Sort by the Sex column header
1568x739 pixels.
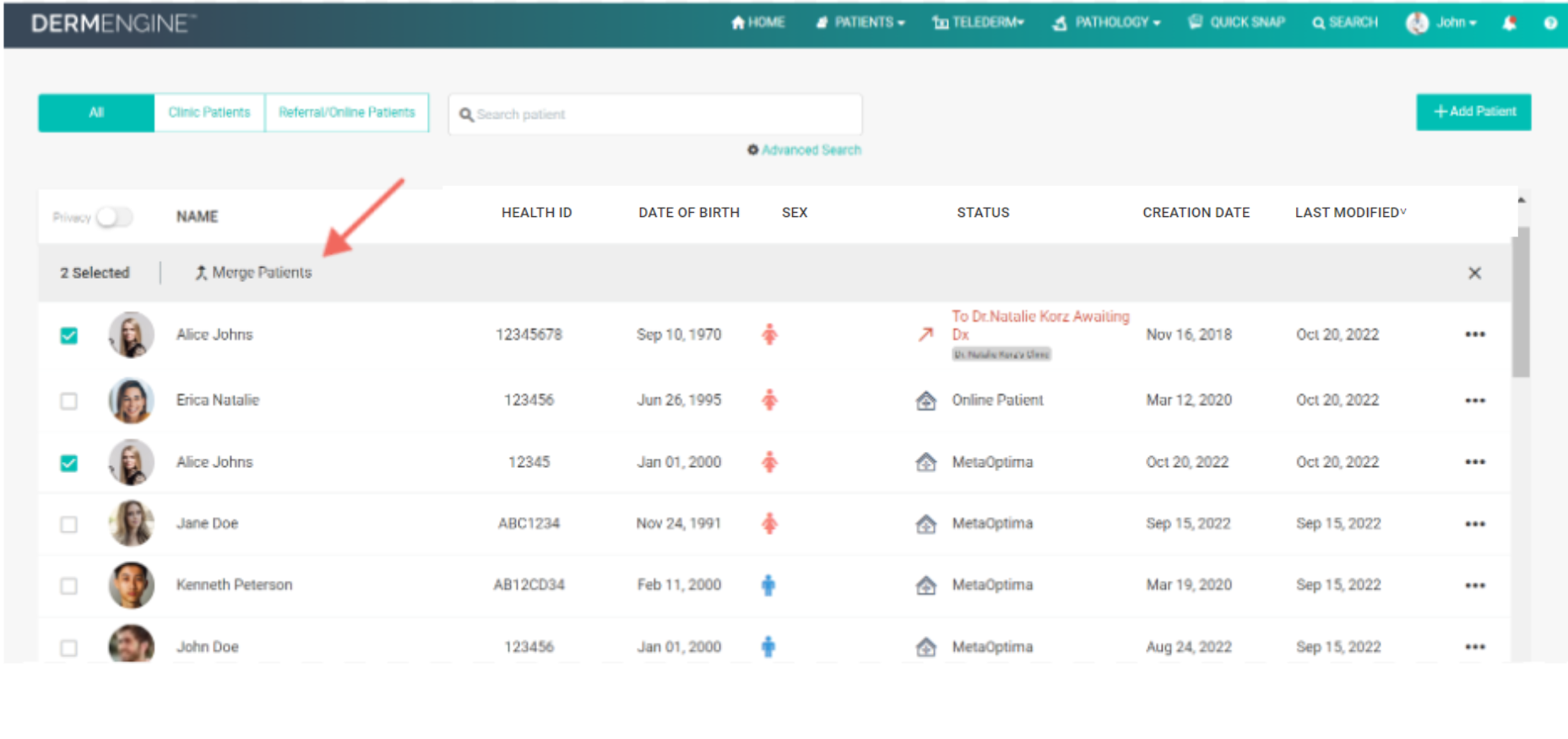click(795, 213)
